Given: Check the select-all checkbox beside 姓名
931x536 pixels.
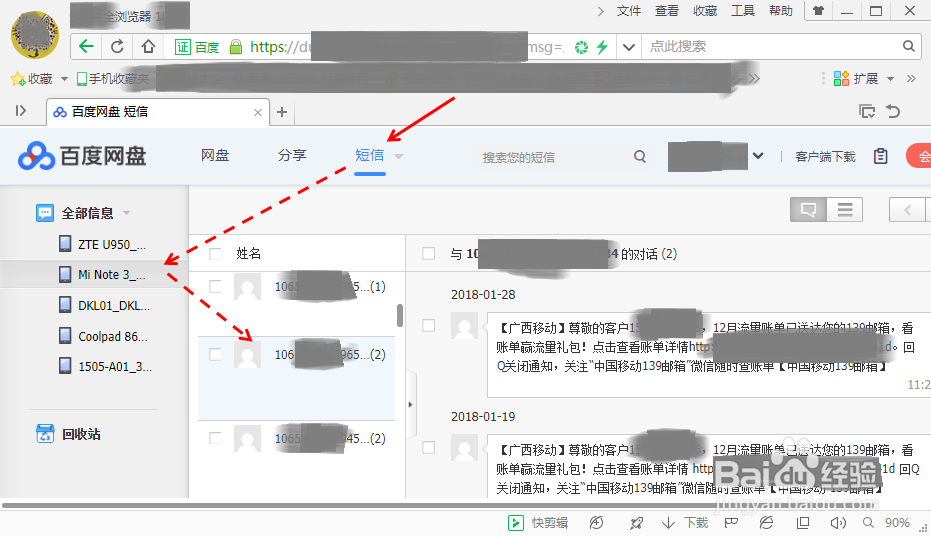Looking at the screenshot, I should coord(216,253).
